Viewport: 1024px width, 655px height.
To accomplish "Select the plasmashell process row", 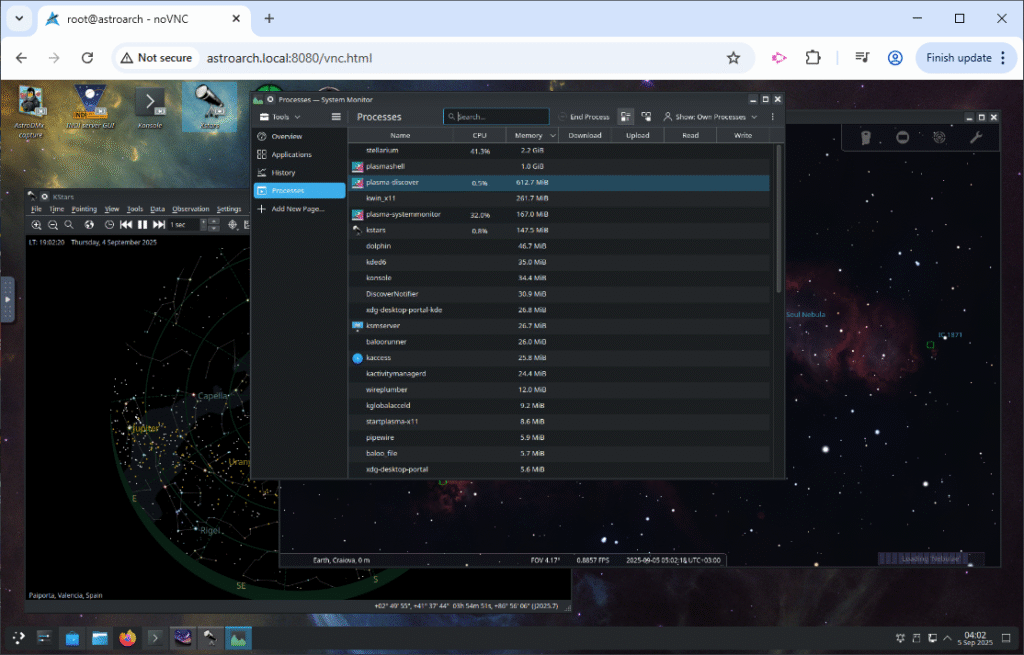I will [x=559, y=167].
